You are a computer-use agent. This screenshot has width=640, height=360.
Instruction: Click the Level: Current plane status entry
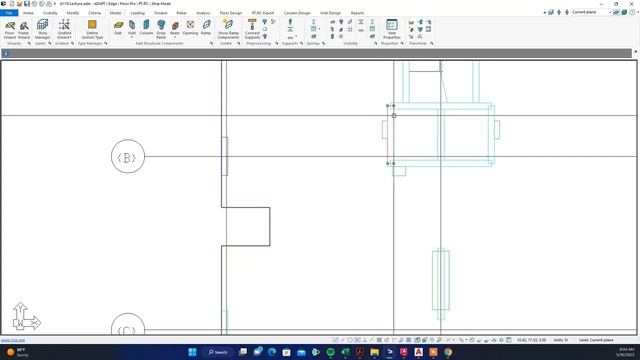(596, 340)
